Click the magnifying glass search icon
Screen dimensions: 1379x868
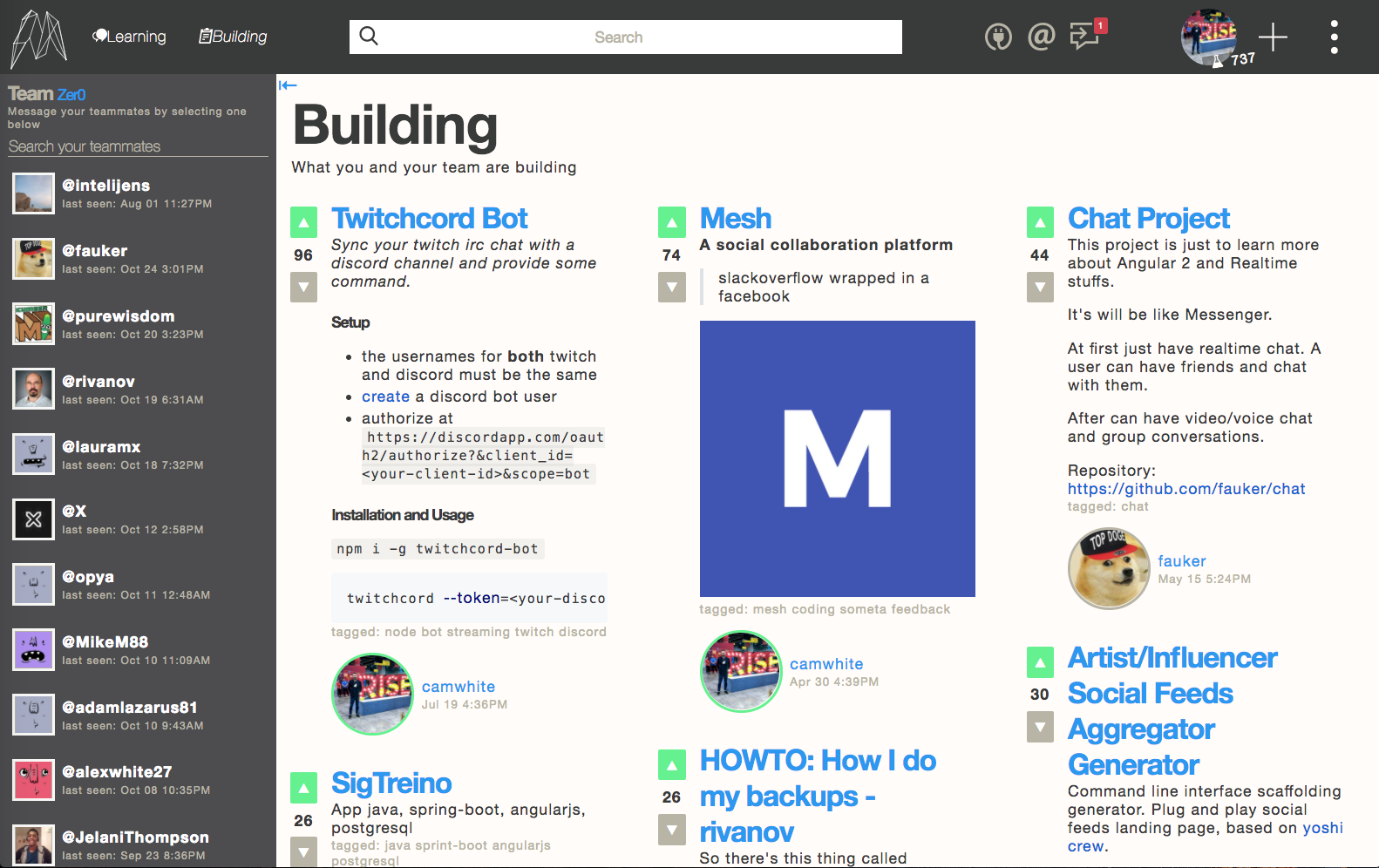(369, 36)
